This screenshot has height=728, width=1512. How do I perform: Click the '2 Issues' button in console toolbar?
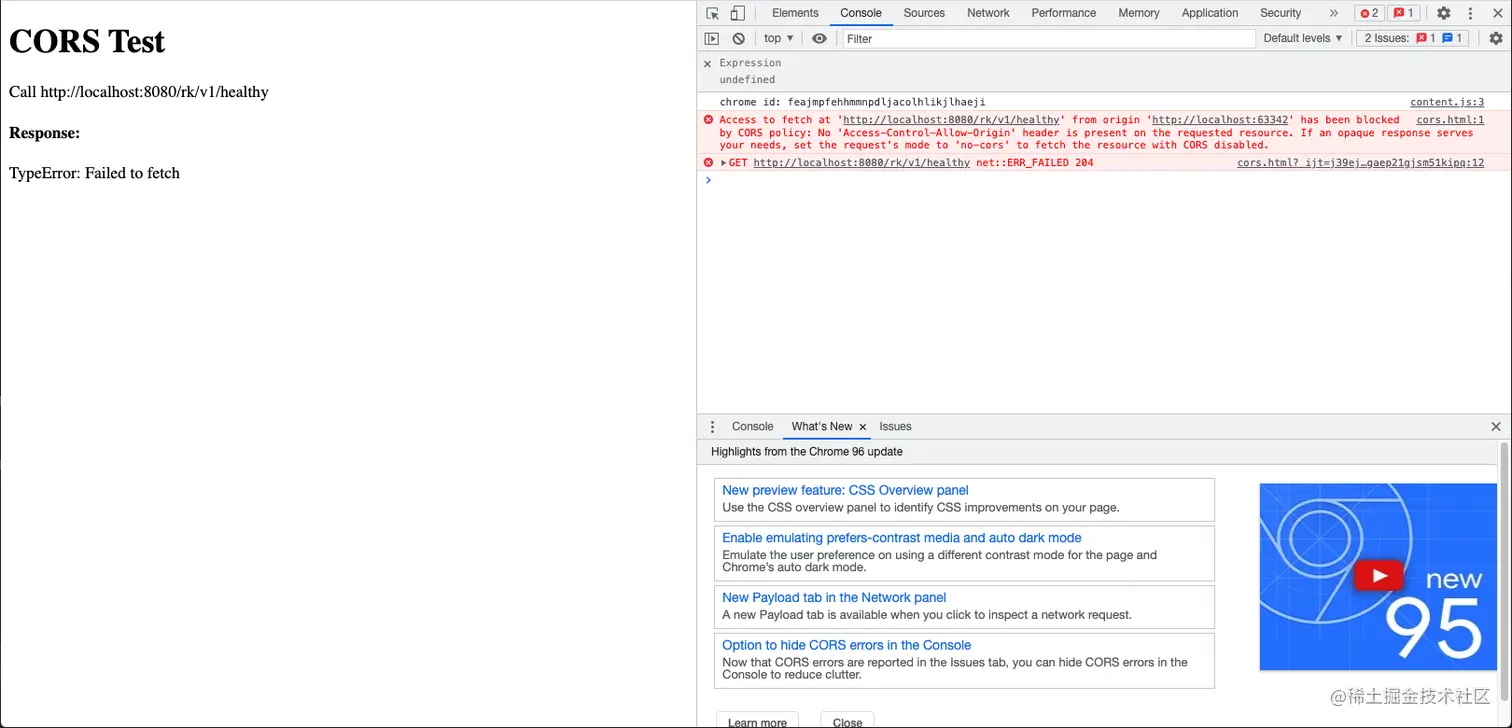point(1412,38)
